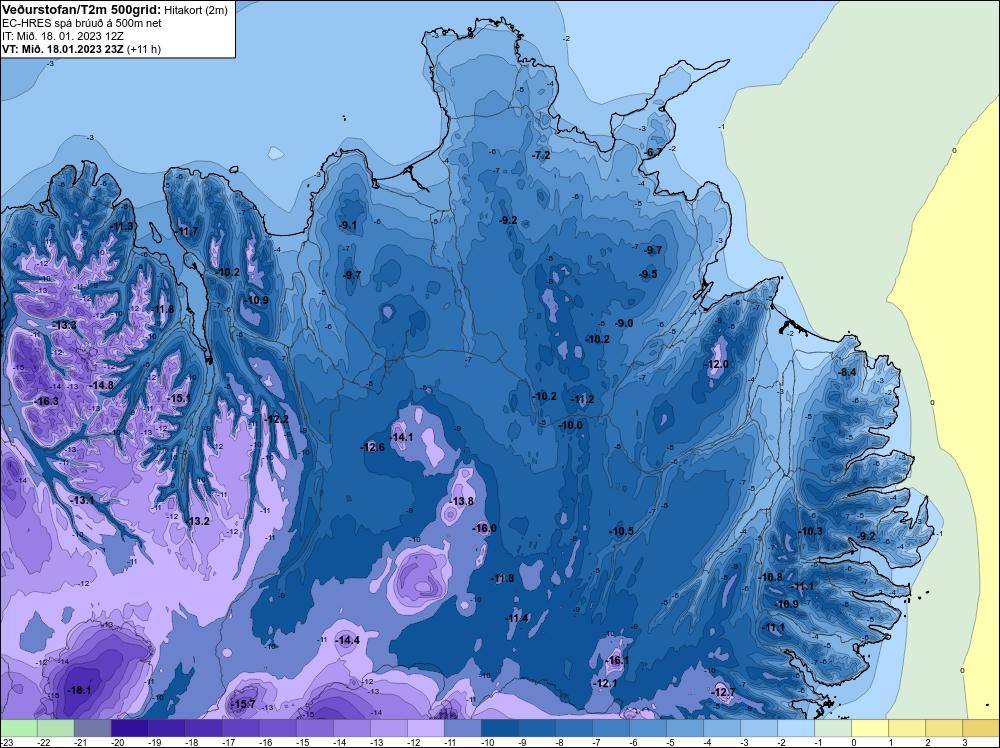Select the lavender -12 legend color box
Viewport: 1000px width, 748px height.
(x=425, y=728)
